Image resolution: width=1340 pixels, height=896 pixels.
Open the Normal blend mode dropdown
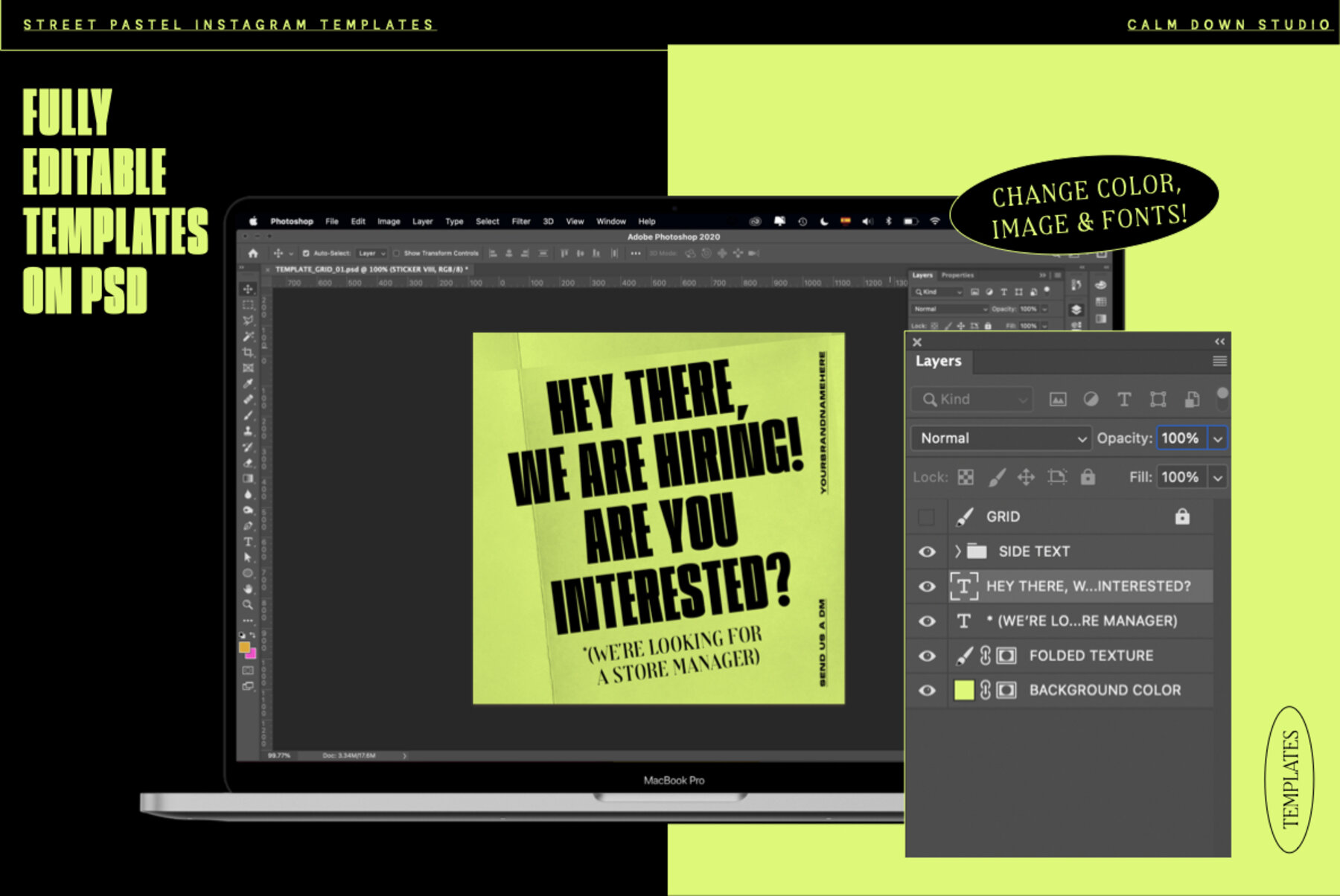(x=1001, y=438)
